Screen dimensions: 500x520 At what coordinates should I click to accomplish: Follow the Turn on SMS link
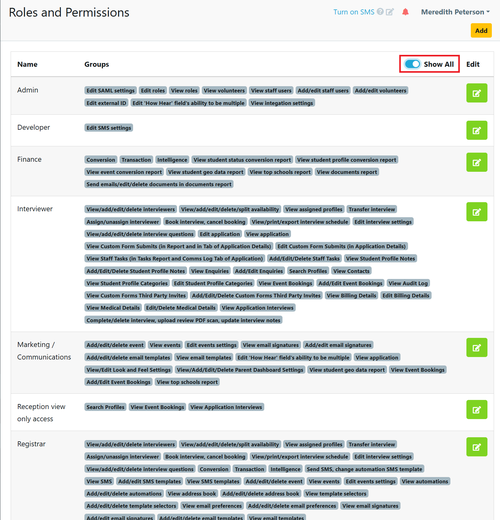click(x=354, y=12)
